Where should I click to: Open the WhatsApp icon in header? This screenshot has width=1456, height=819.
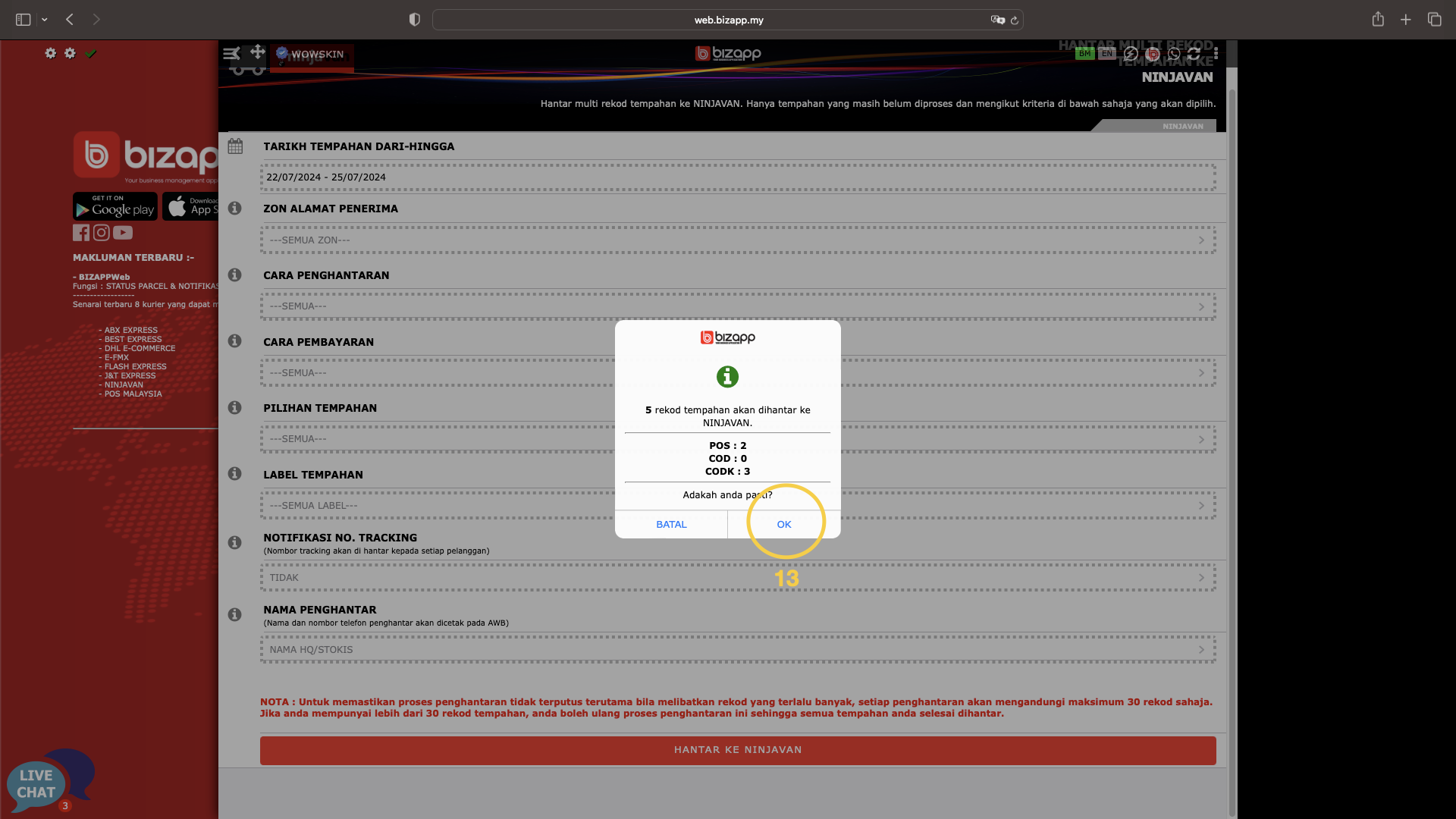click(x=1174, y=53)
